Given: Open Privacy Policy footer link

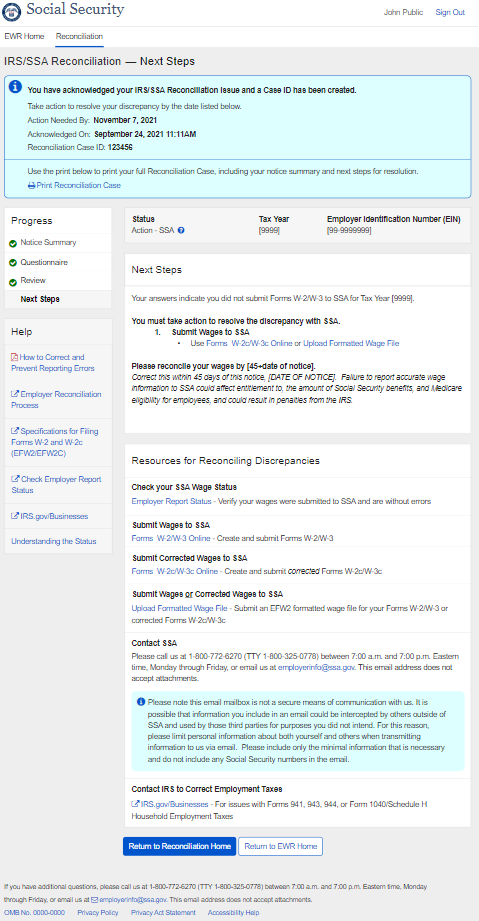Looking at the screenshot, I should (98, 913).
